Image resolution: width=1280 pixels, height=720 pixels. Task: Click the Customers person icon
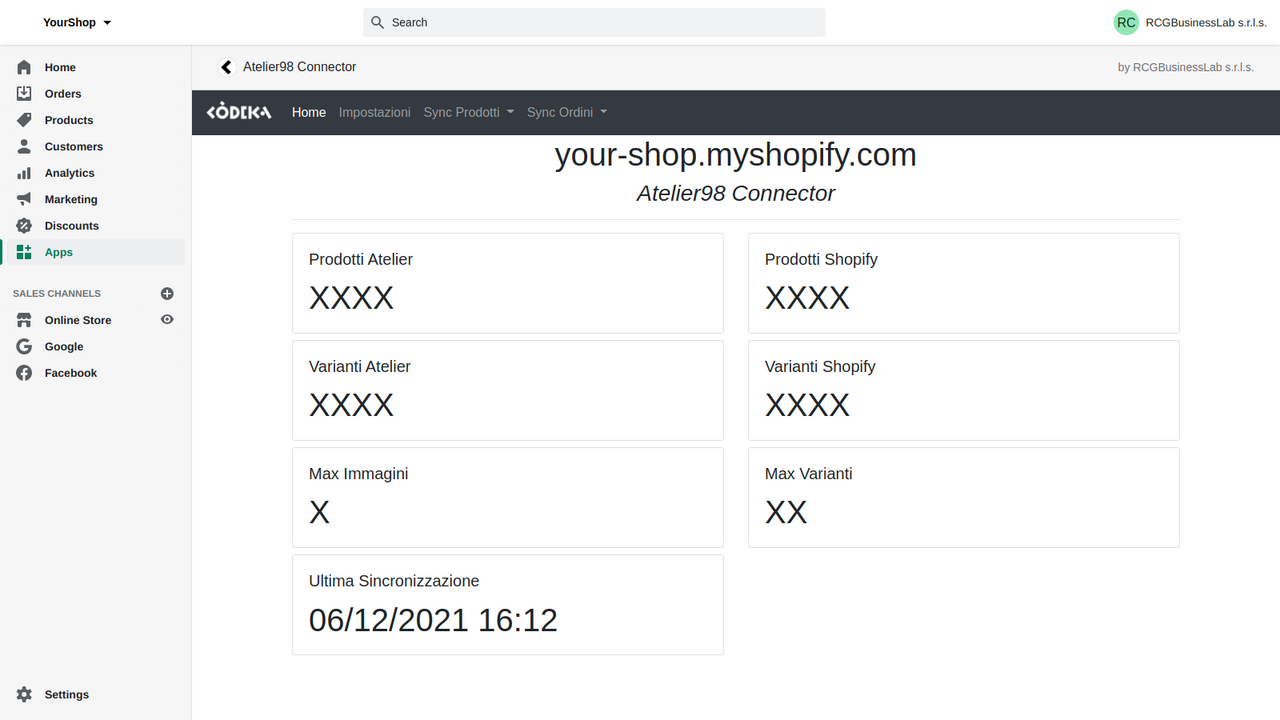click(24, 146)
